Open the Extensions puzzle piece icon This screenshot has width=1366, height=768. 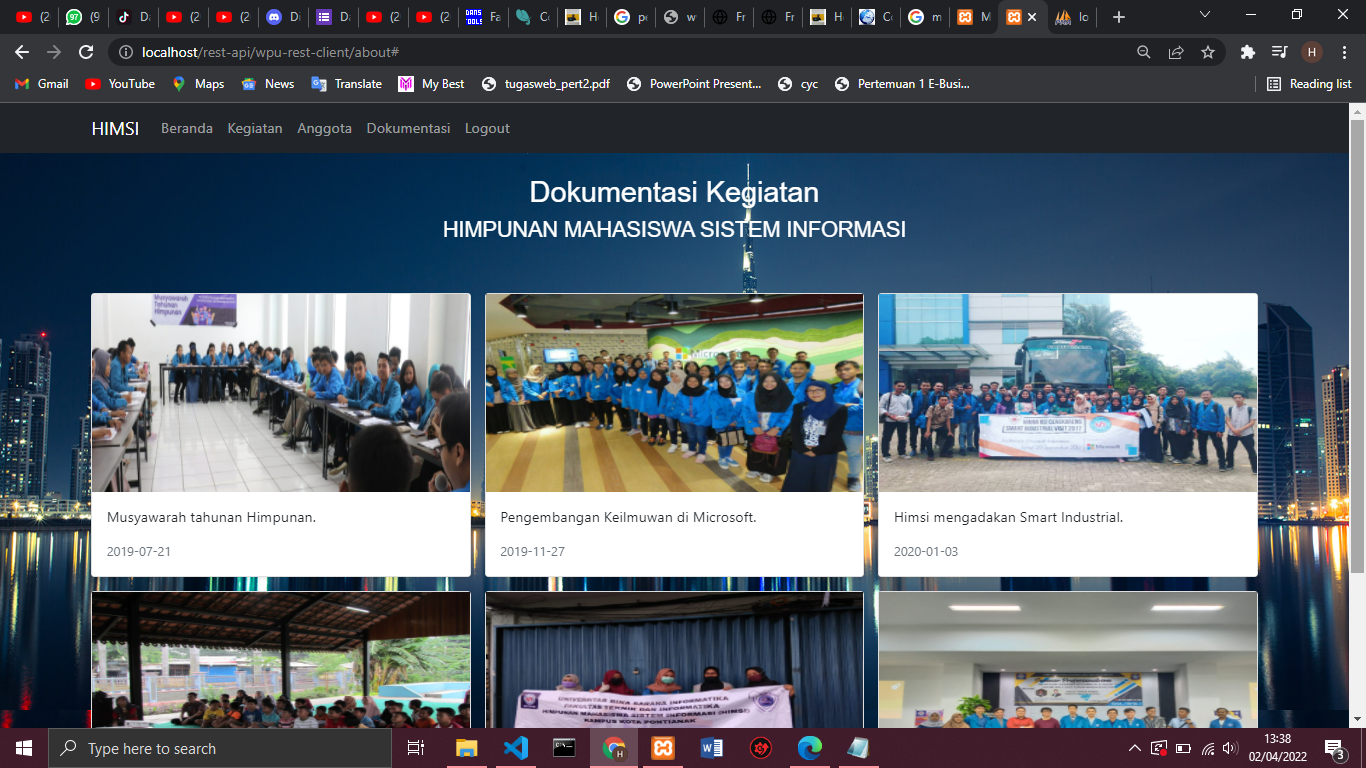[1247, 52]
